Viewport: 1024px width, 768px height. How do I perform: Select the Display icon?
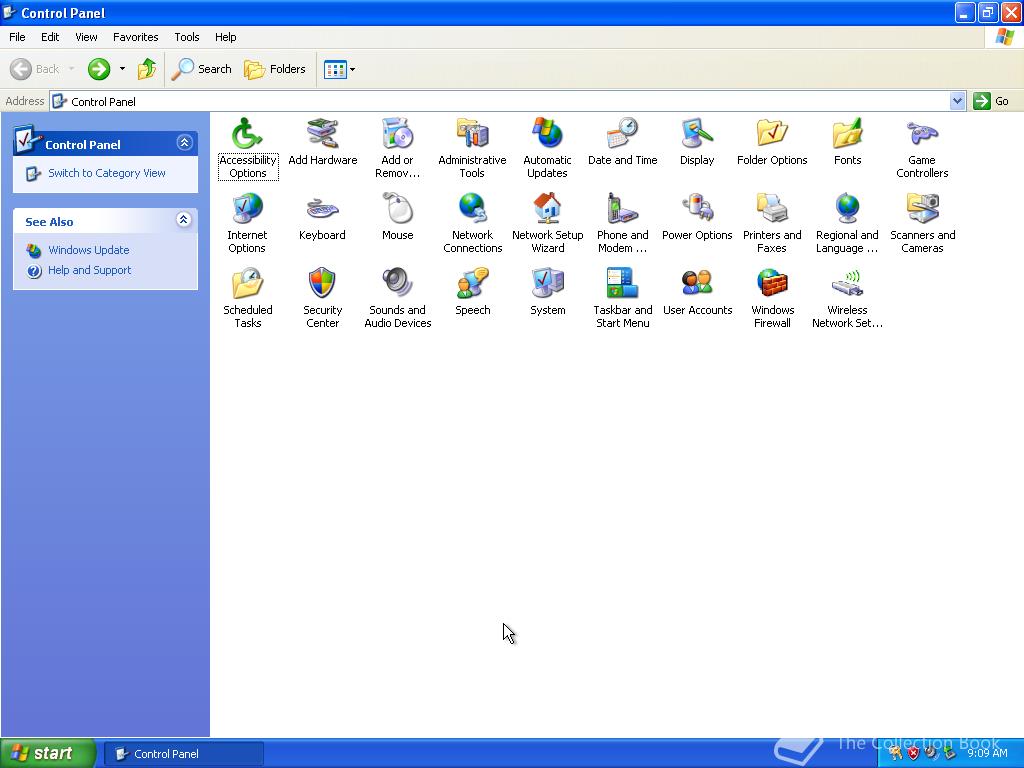pos(697,134)
